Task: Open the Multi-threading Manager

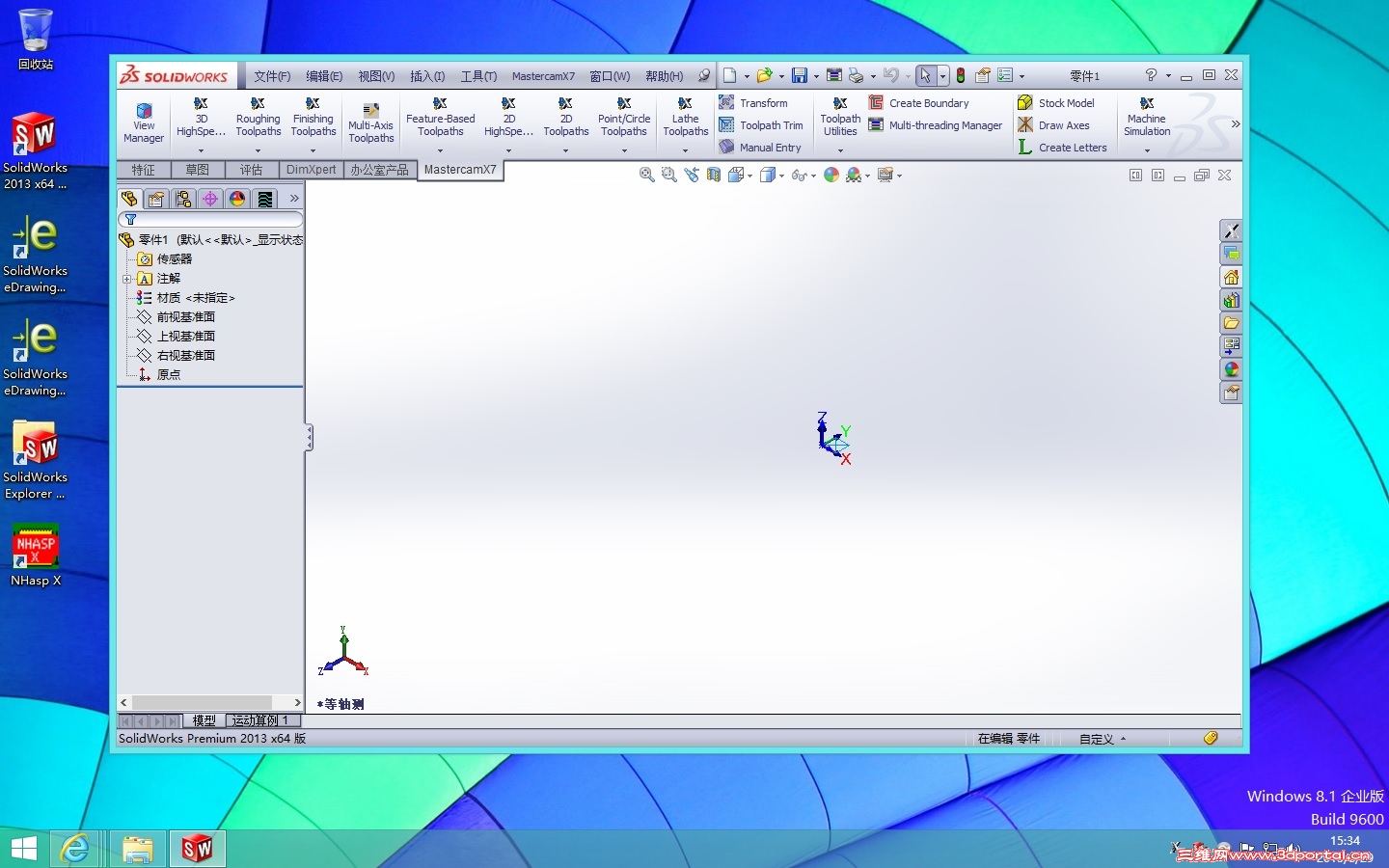Action: [x=935, y=125]
